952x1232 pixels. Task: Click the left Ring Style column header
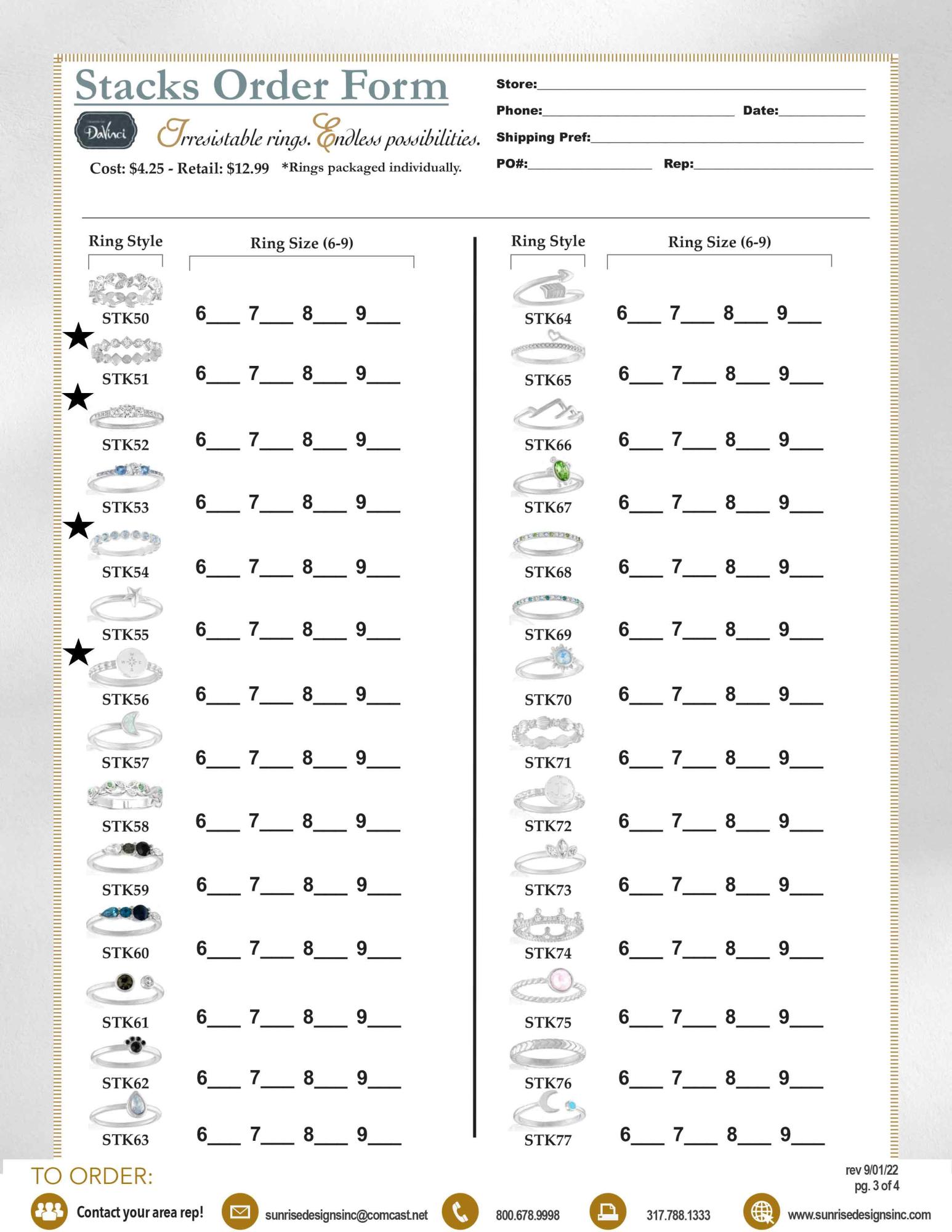point(126,241)
